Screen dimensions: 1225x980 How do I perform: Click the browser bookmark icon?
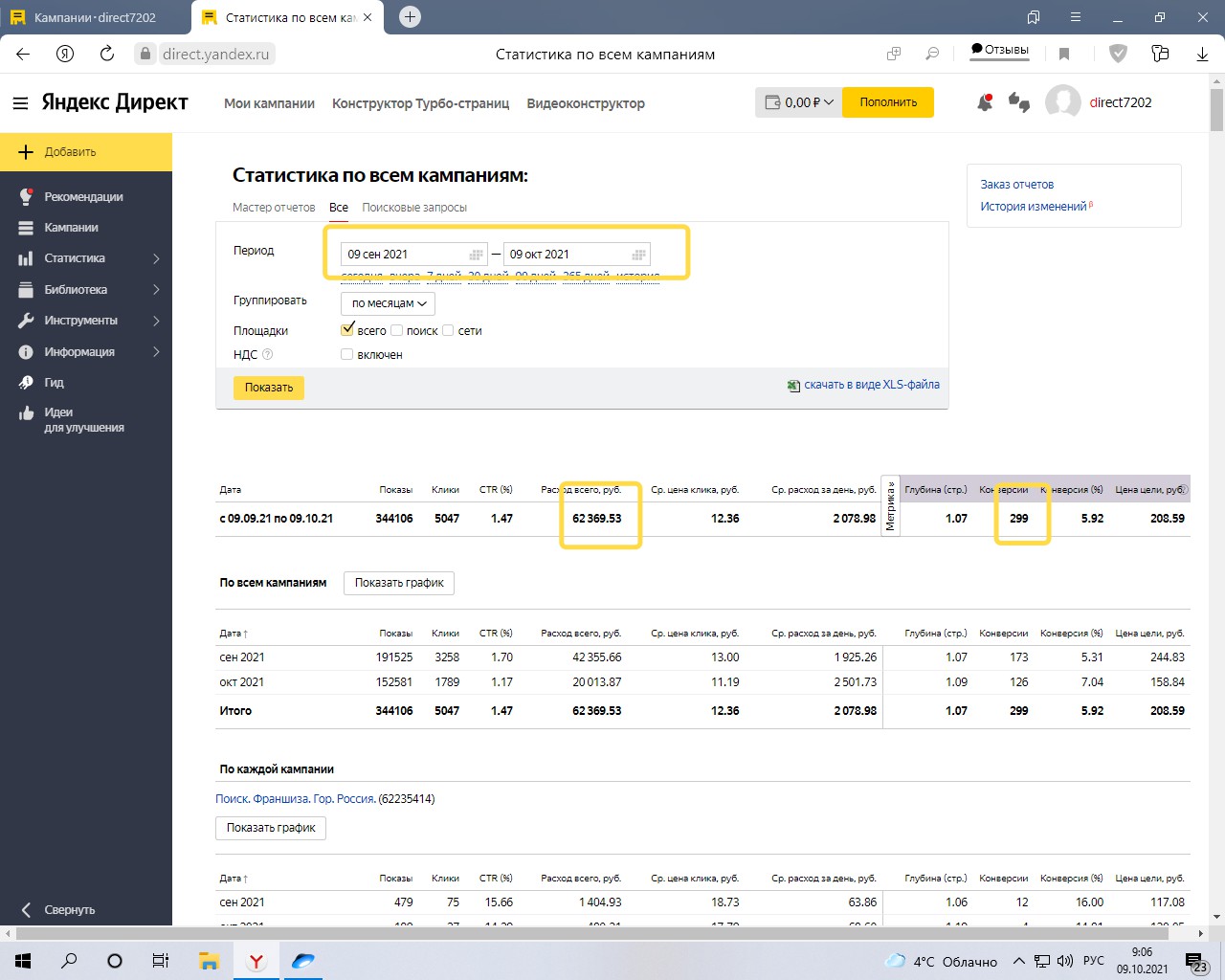tap(1064, 54)
